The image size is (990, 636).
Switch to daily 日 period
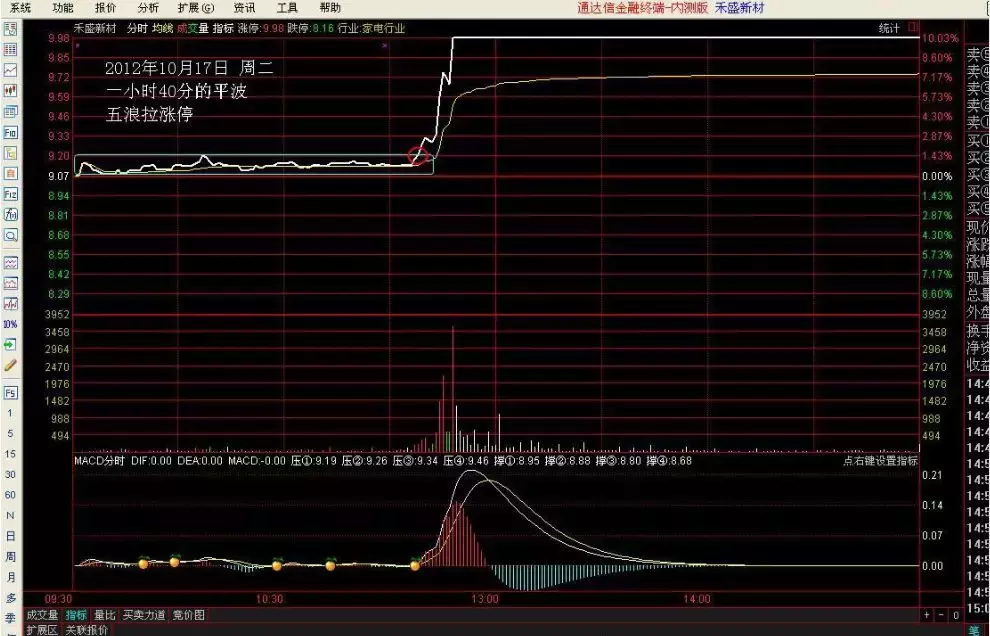coord(10,536)
